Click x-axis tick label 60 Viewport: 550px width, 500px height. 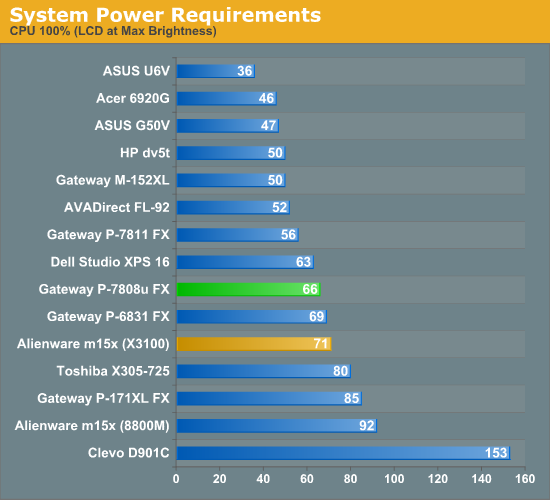tap(307, 479)
